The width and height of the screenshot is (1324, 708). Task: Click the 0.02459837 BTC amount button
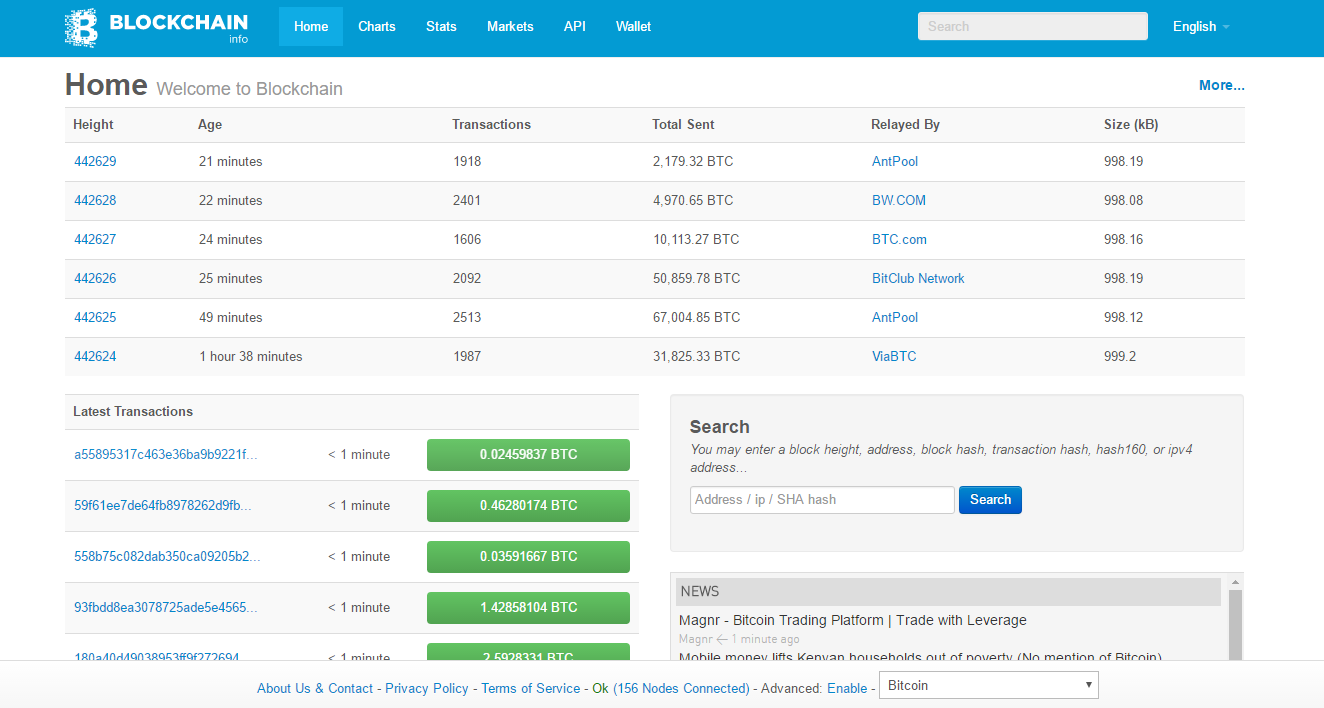coord(528,454)
